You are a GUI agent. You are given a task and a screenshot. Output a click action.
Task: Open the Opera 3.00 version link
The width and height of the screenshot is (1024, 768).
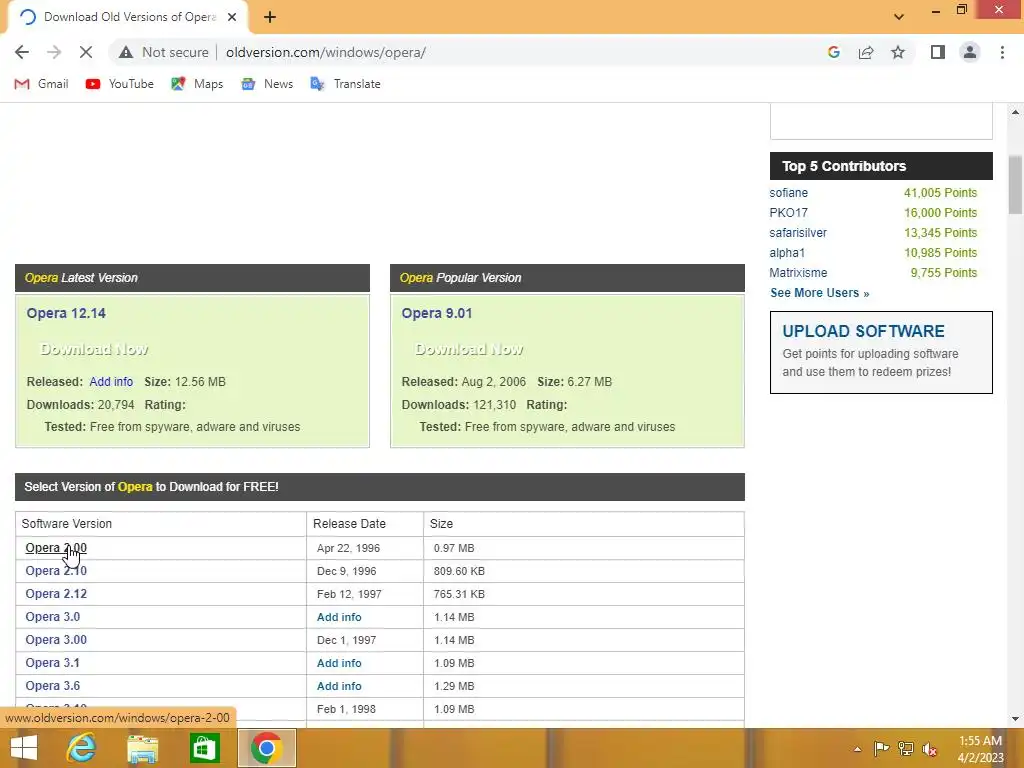point(56,640)
